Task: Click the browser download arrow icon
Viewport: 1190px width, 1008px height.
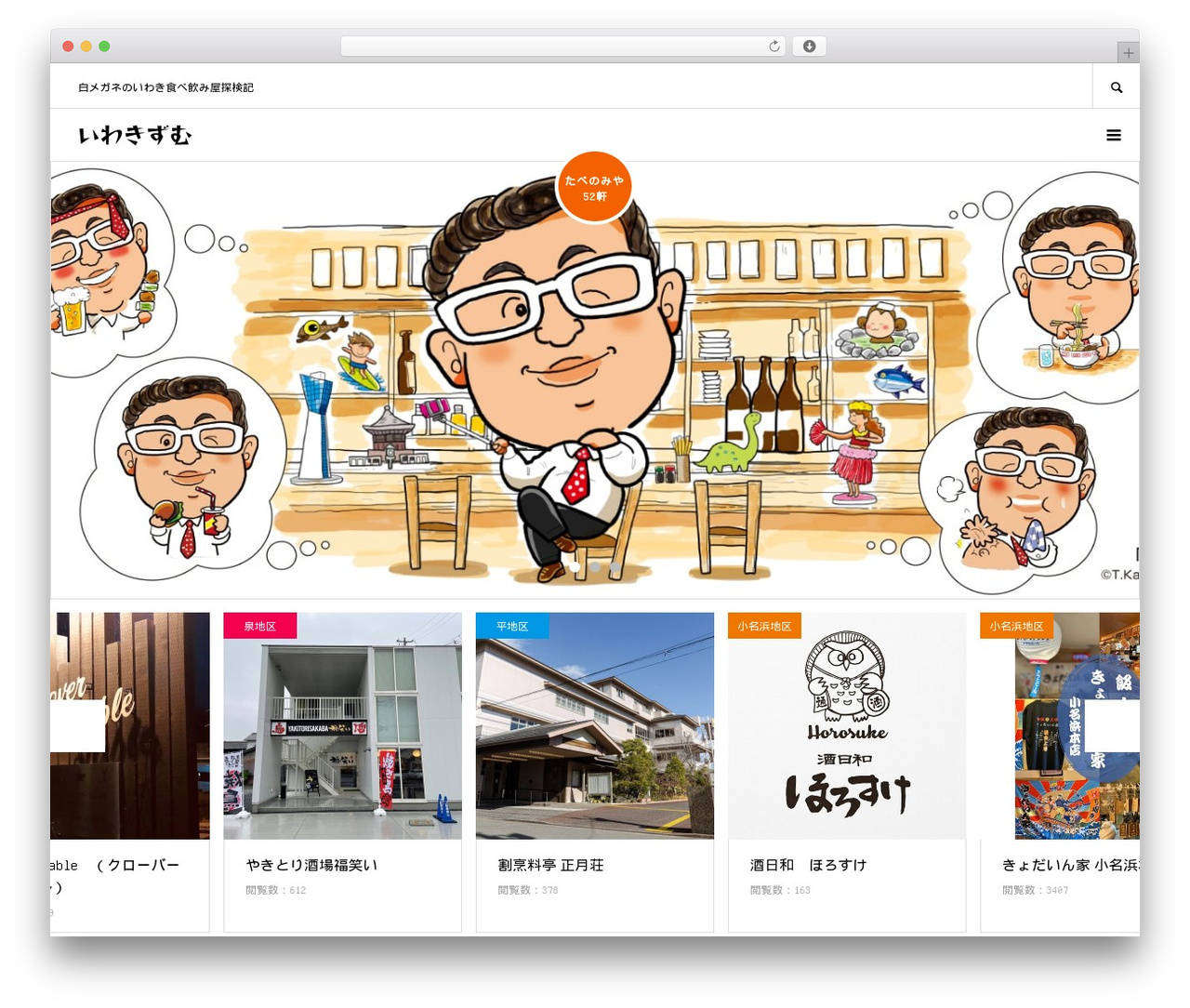Action: (x=809, y=46)
